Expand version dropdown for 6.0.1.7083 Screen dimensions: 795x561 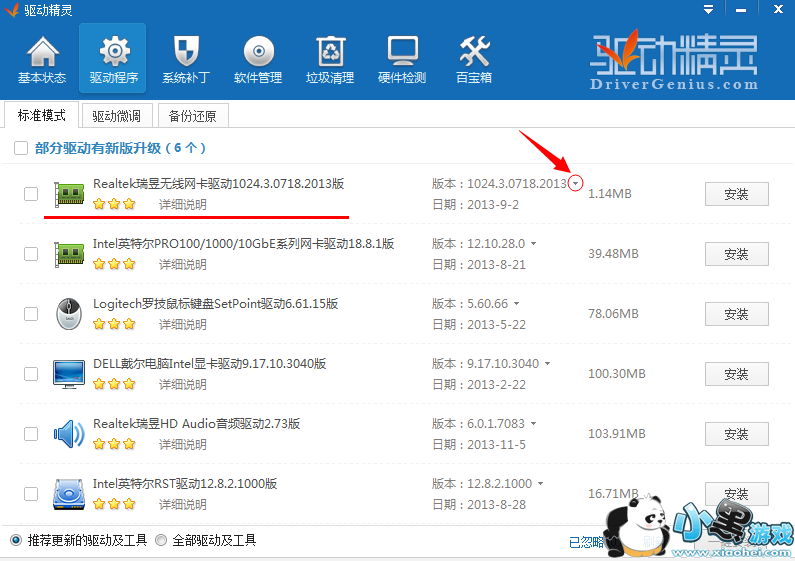(533, 423)
